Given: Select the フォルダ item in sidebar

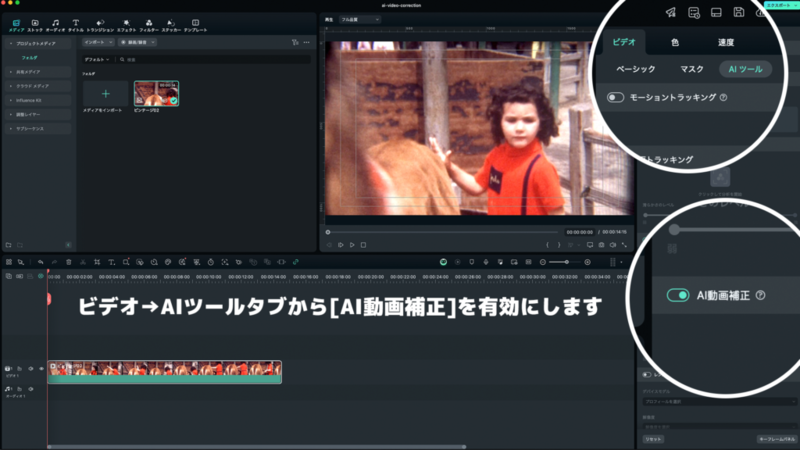Looking at the screenshot, I should coord(29,58).
